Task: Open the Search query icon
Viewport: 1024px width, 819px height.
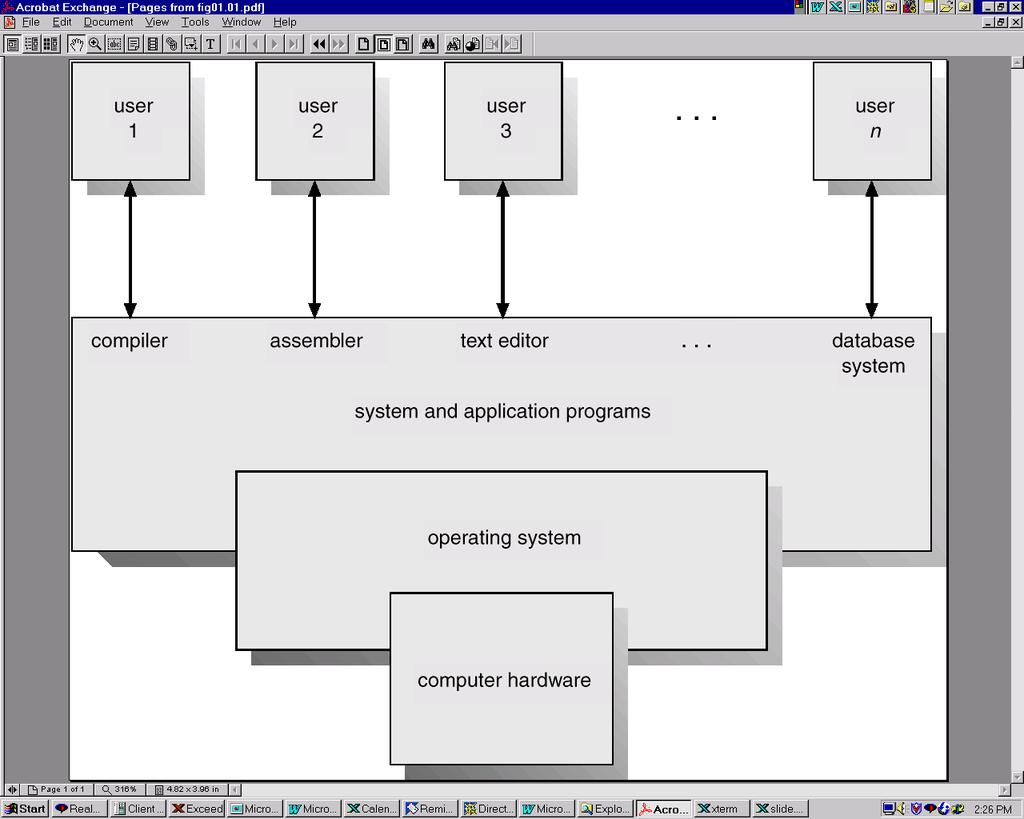Action: (x=453, y=44)
